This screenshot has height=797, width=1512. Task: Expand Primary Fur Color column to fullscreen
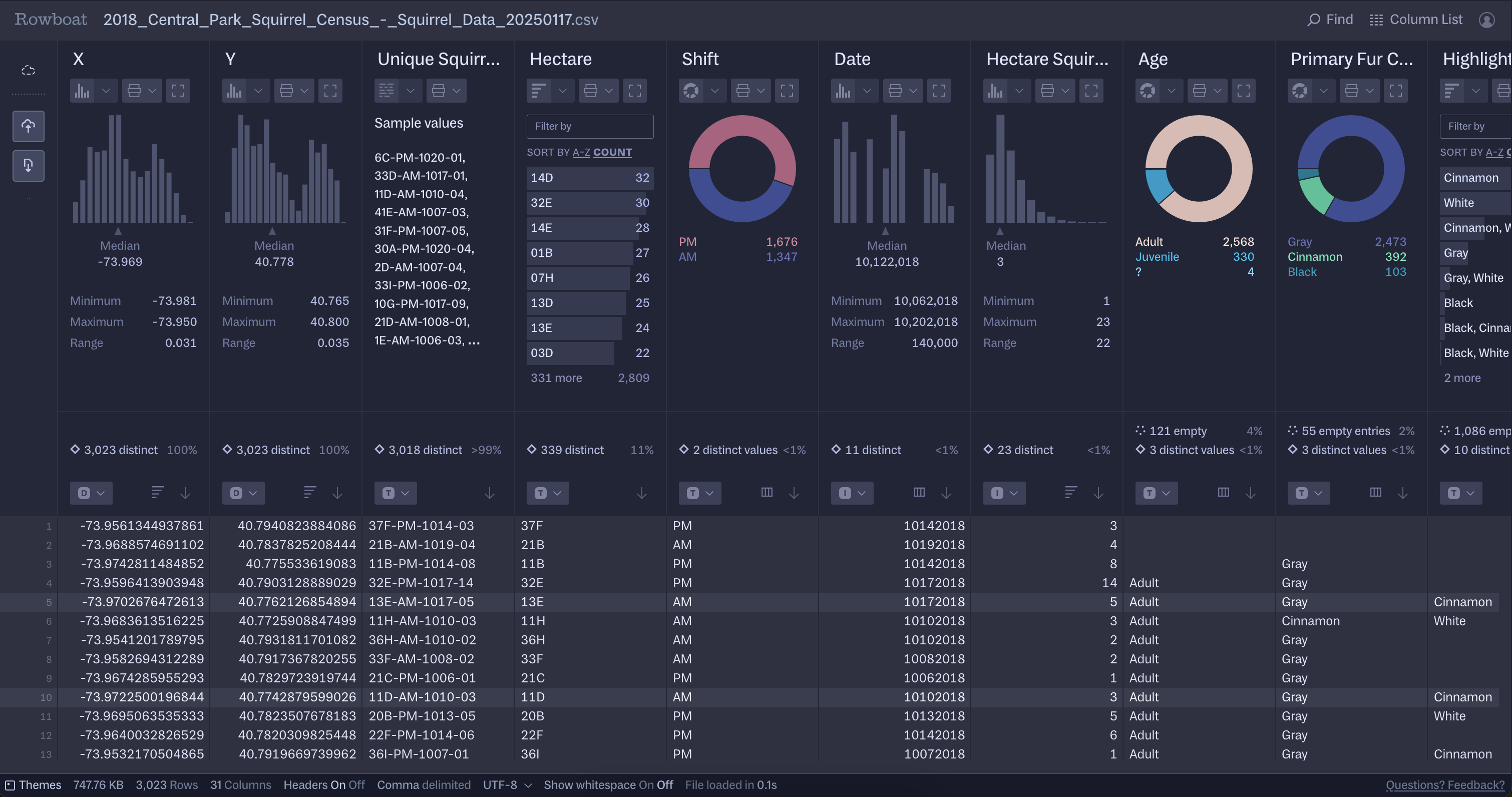pyautogui.click(x=1396, y=91)
